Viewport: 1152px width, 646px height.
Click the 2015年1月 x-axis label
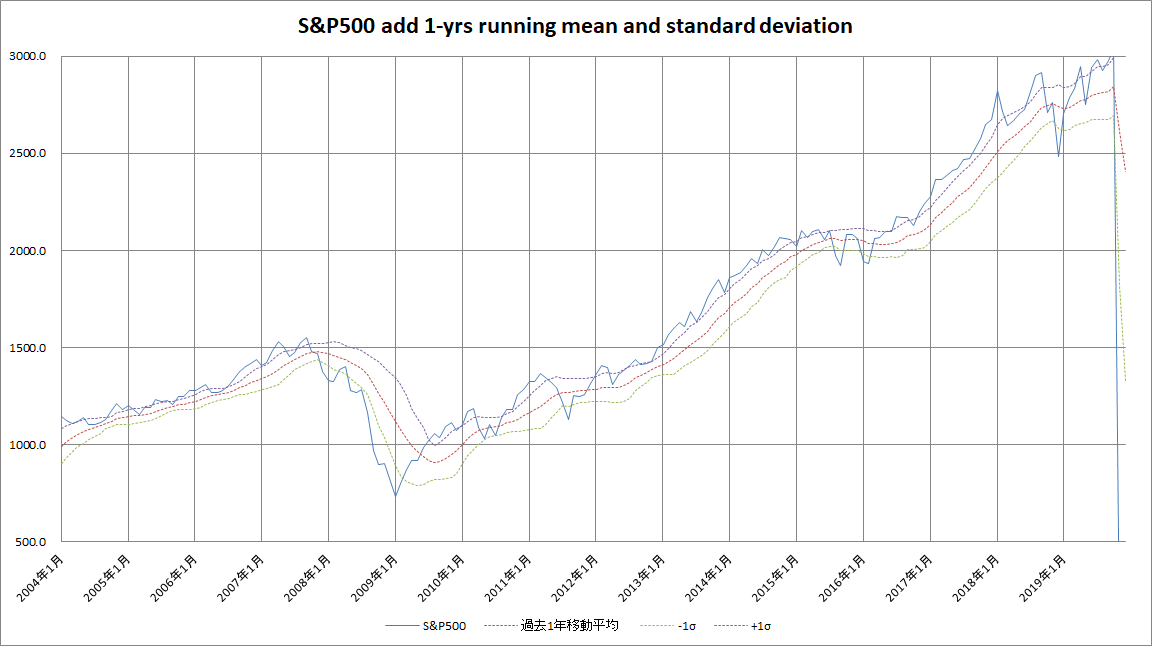click(x=776, y=578)
